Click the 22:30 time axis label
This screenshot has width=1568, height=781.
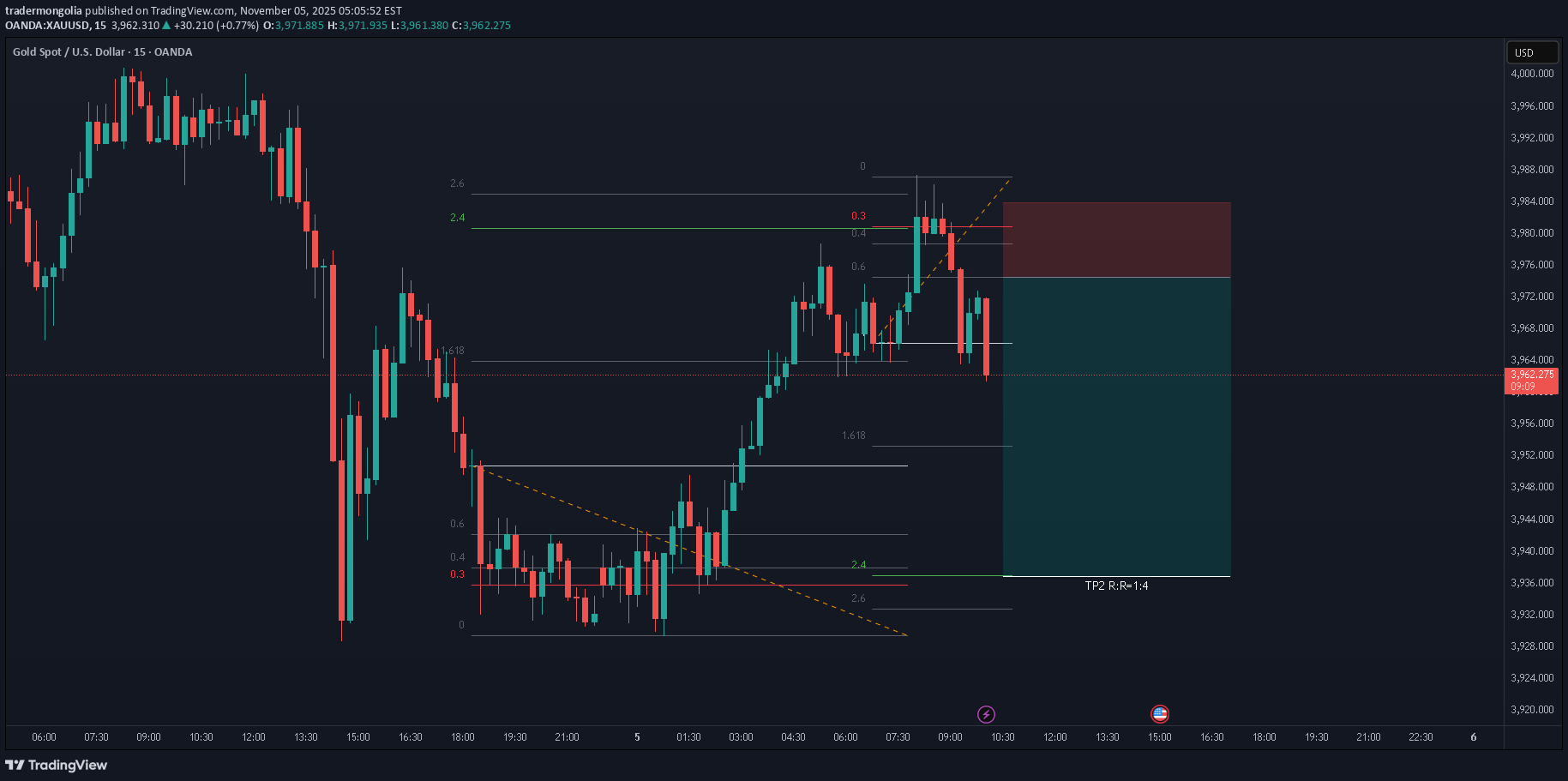1421,737
